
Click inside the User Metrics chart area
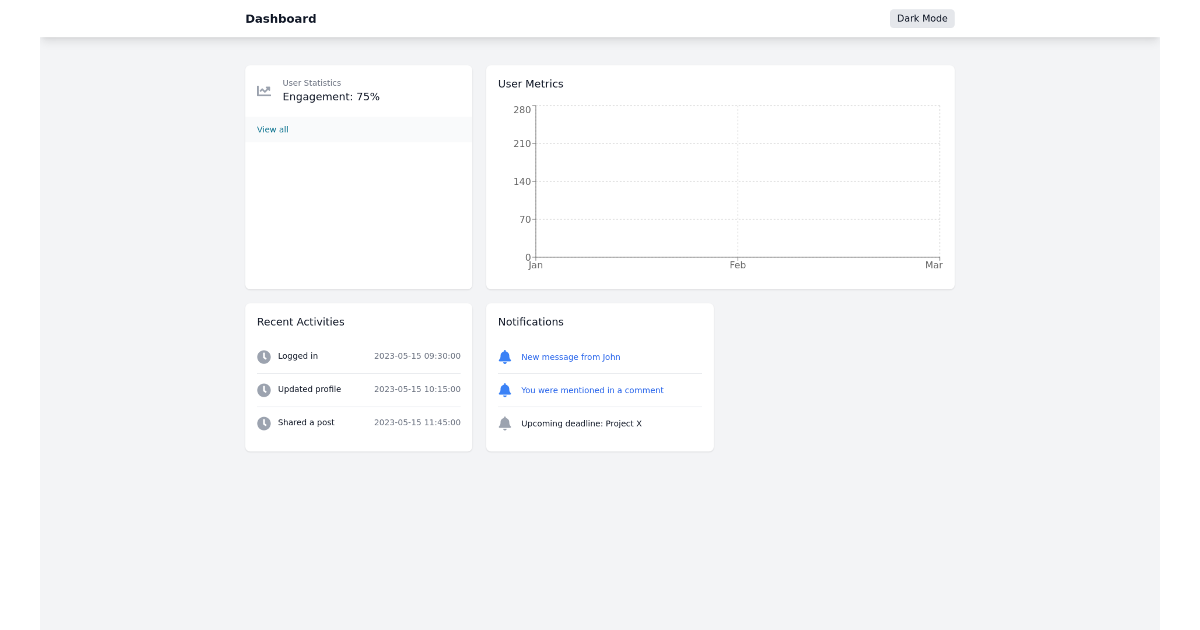tap(737, 180)
